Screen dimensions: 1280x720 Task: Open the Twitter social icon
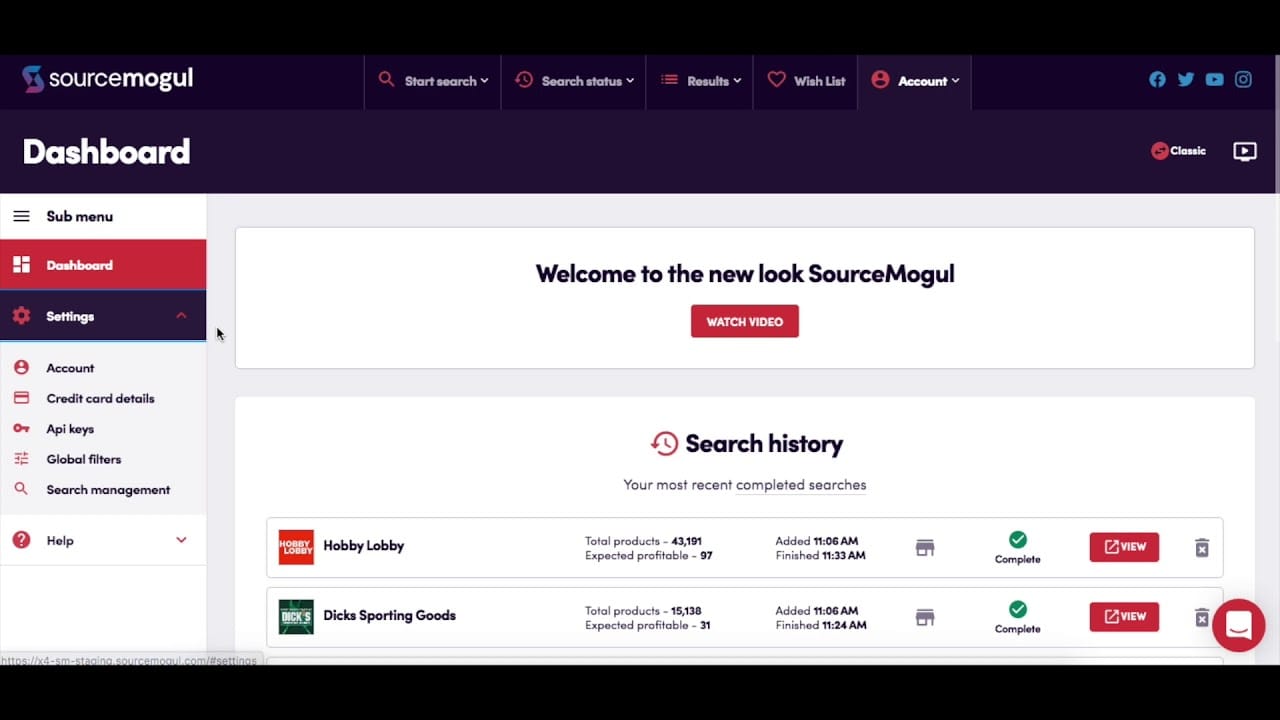(1186, 80)
